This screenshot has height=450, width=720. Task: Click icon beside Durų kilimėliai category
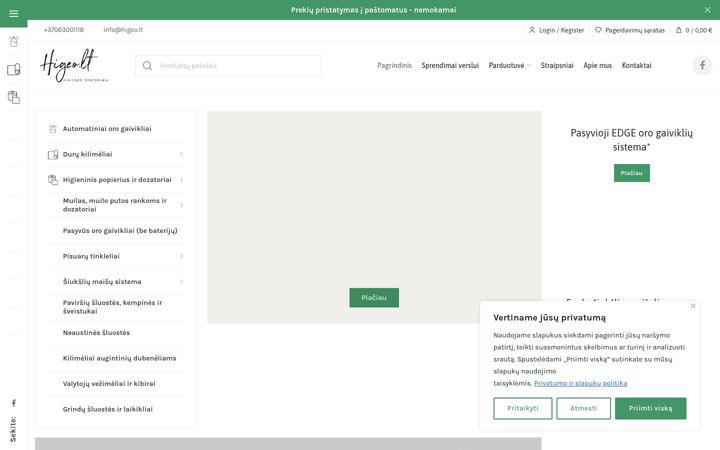tap(53, 154)
